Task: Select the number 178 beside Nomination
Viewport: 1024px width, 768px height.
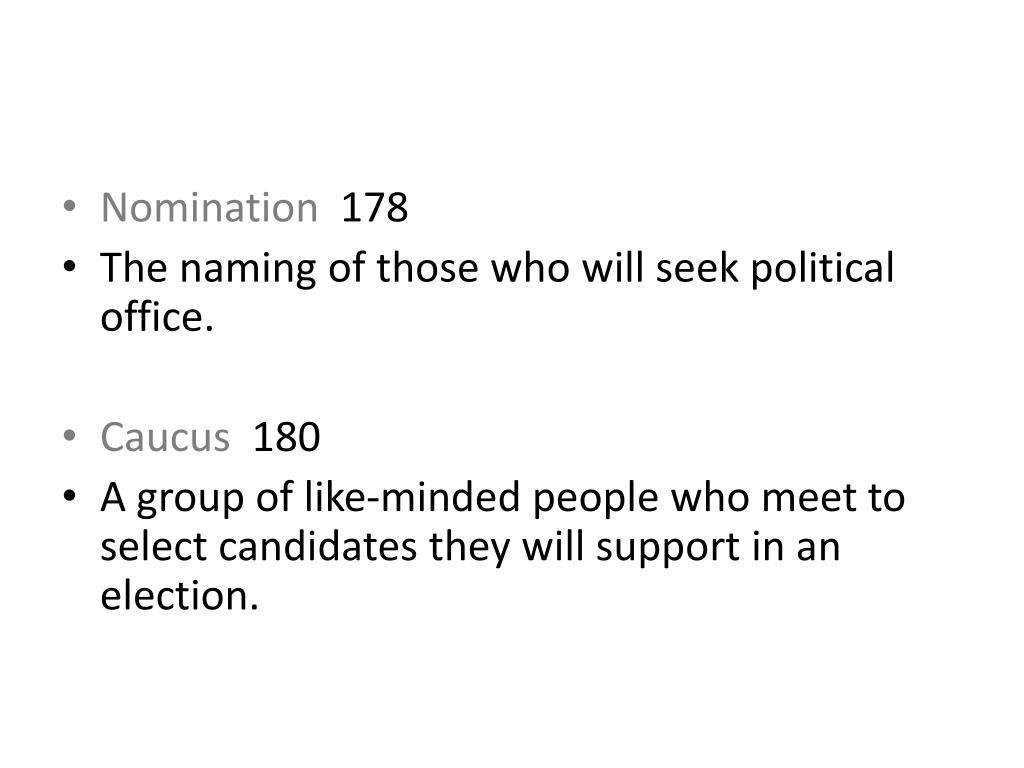Action: [374, 208]
